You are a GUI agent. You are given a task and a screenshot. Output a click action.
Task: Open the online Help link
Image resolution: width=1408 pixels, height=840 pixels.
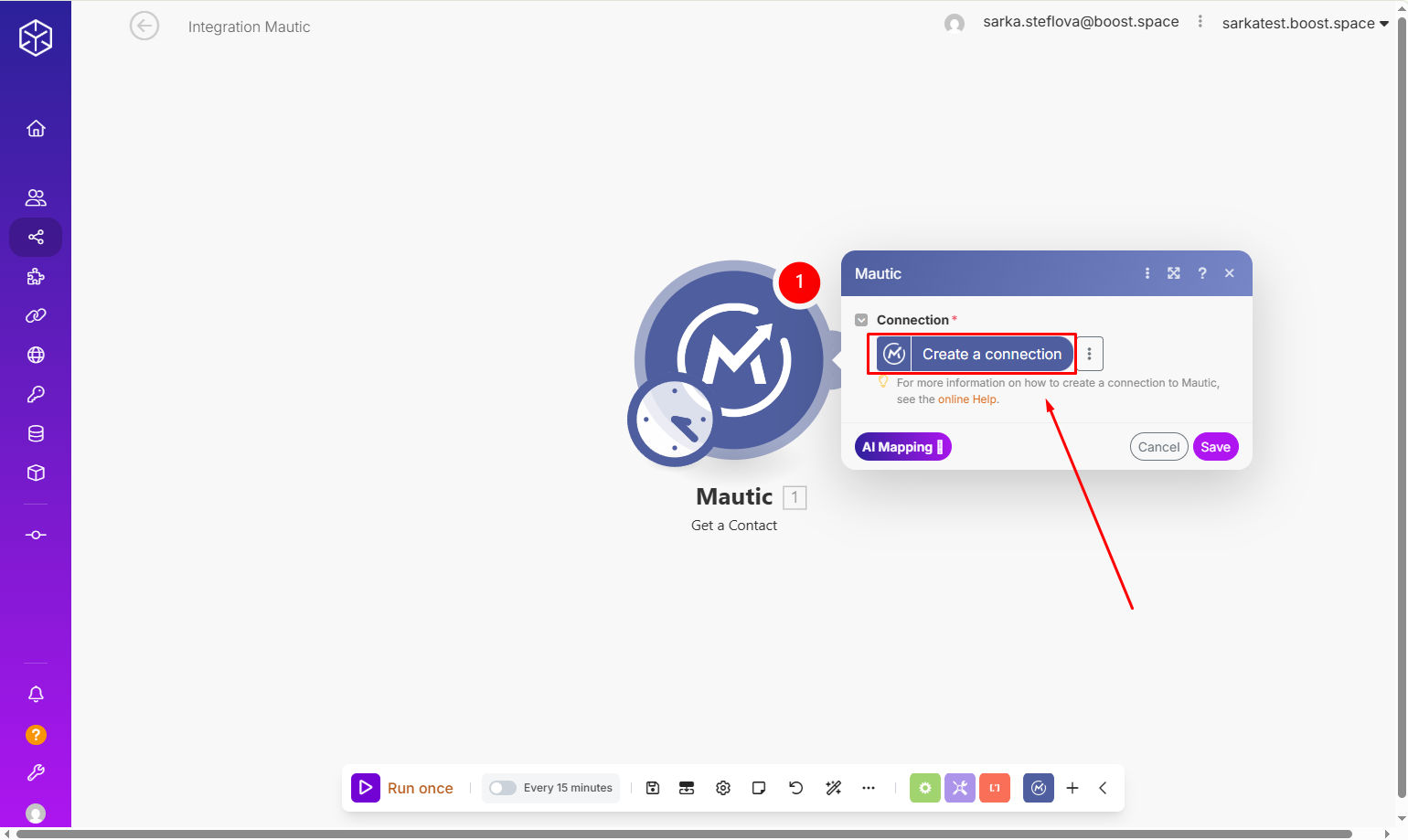tap(967, 399)
